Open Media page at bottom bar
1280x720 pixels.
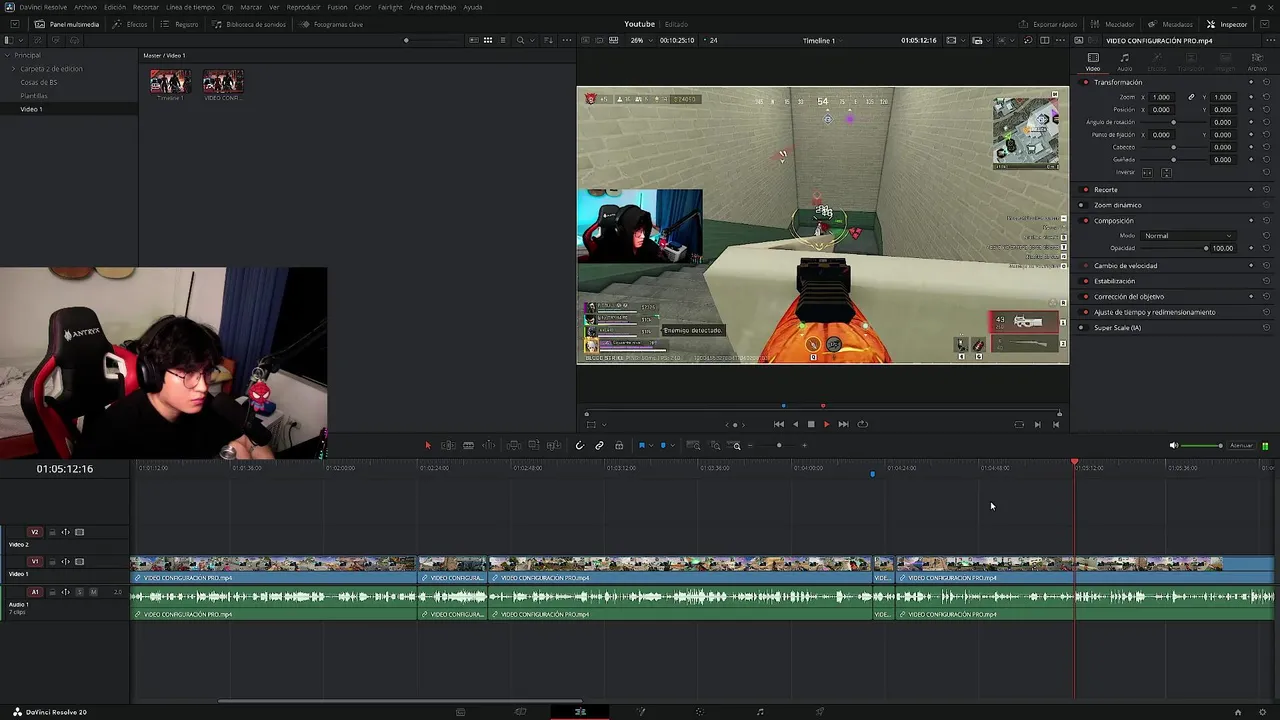(460, 712)
